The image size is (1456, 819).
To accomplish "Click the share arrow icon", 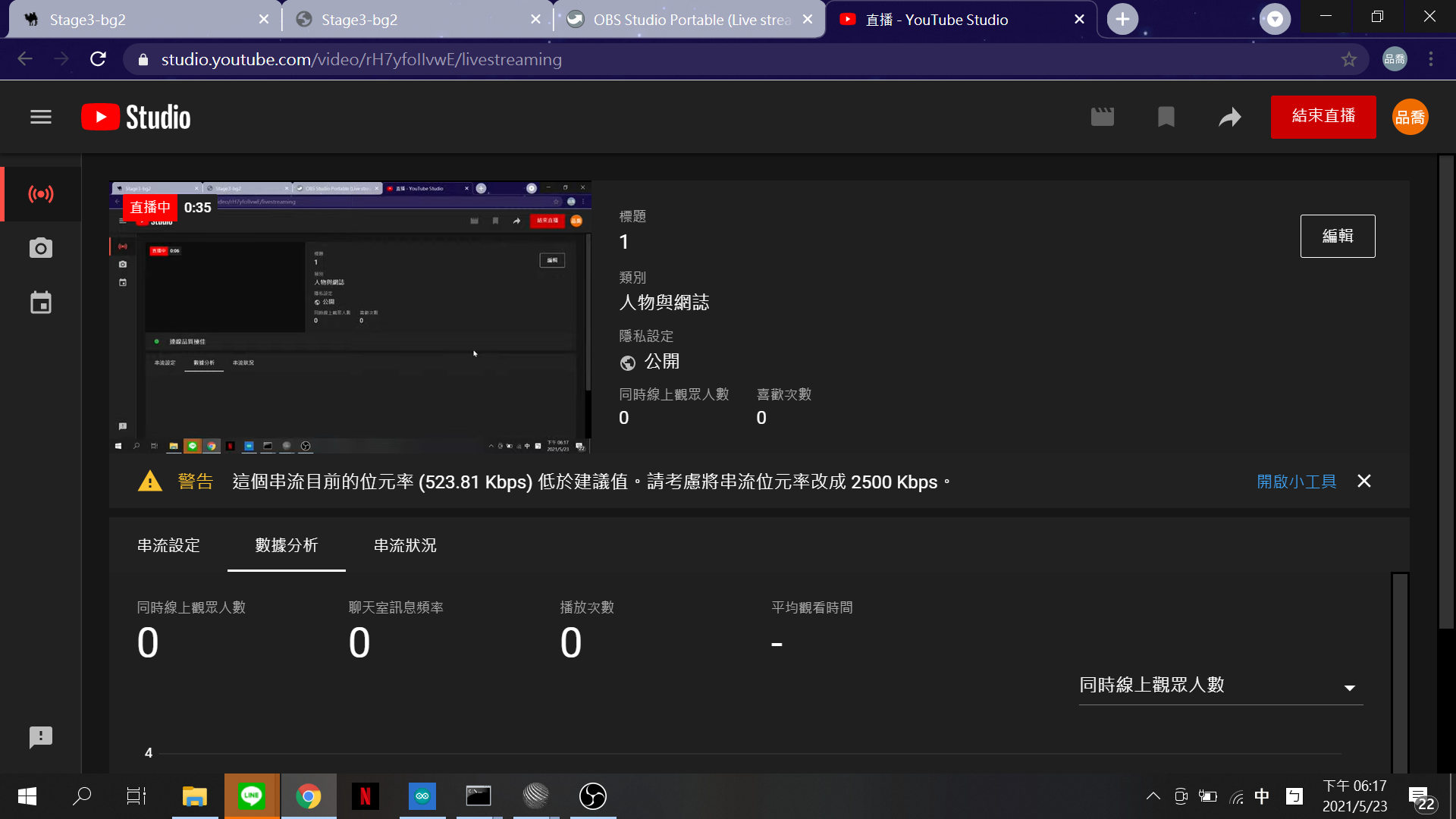I will pos(1230,117).
